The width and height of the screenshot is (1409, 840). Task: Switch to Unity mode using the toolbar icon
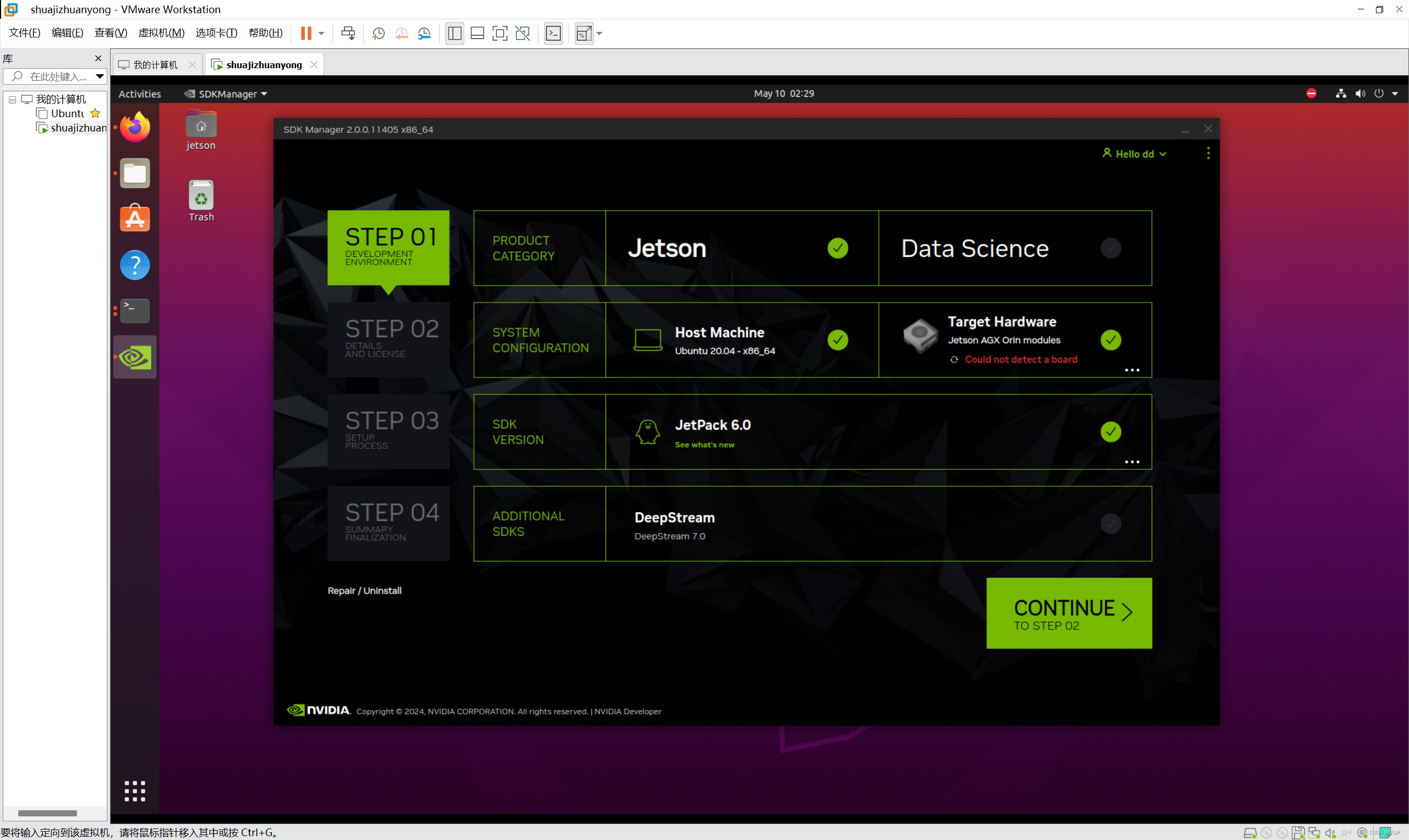(522, 33)
